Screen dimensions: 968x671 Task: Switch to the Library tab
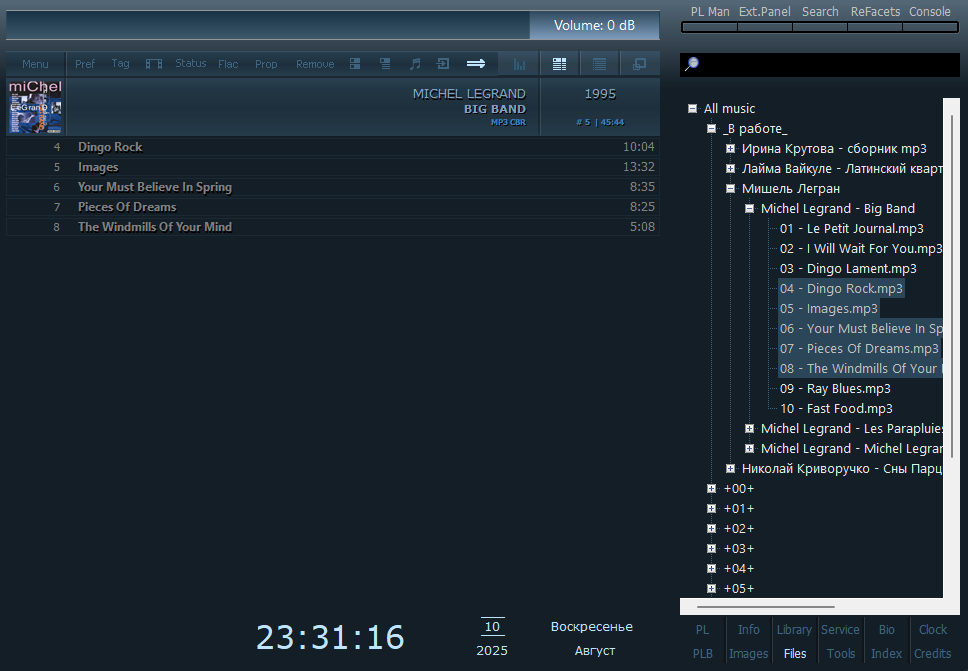pos(794,630)
